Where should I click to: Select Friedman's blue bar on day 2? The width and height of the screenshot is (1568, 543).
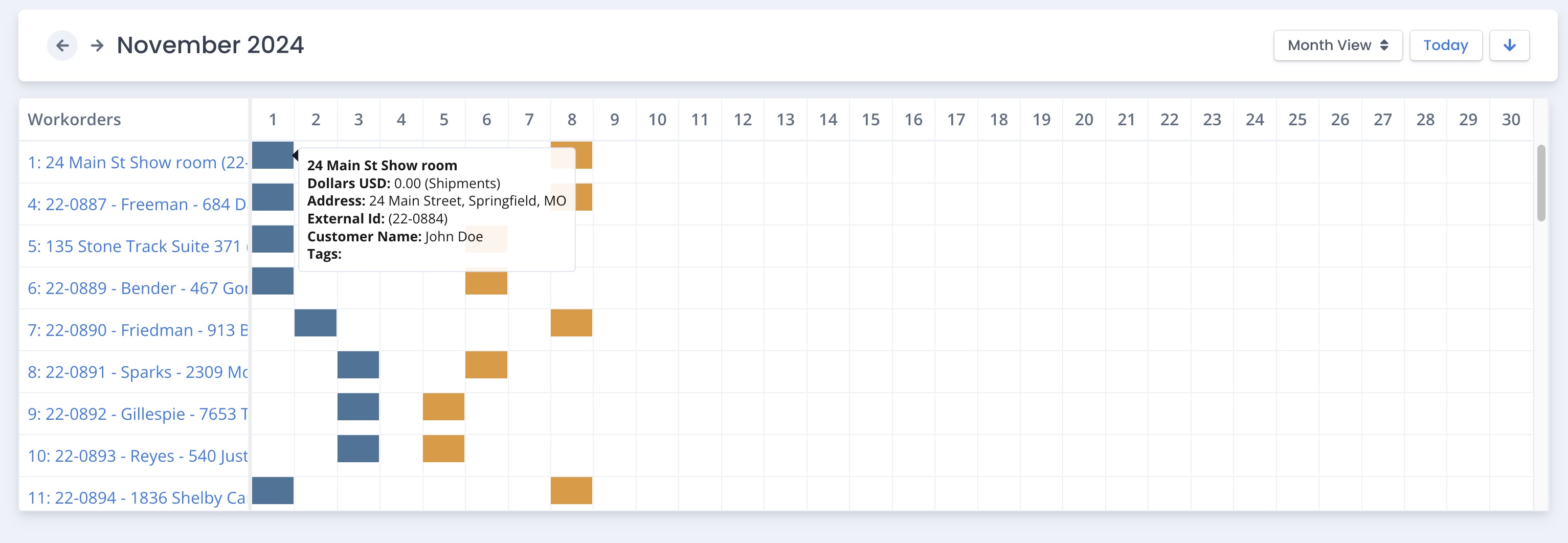point(316,323)
